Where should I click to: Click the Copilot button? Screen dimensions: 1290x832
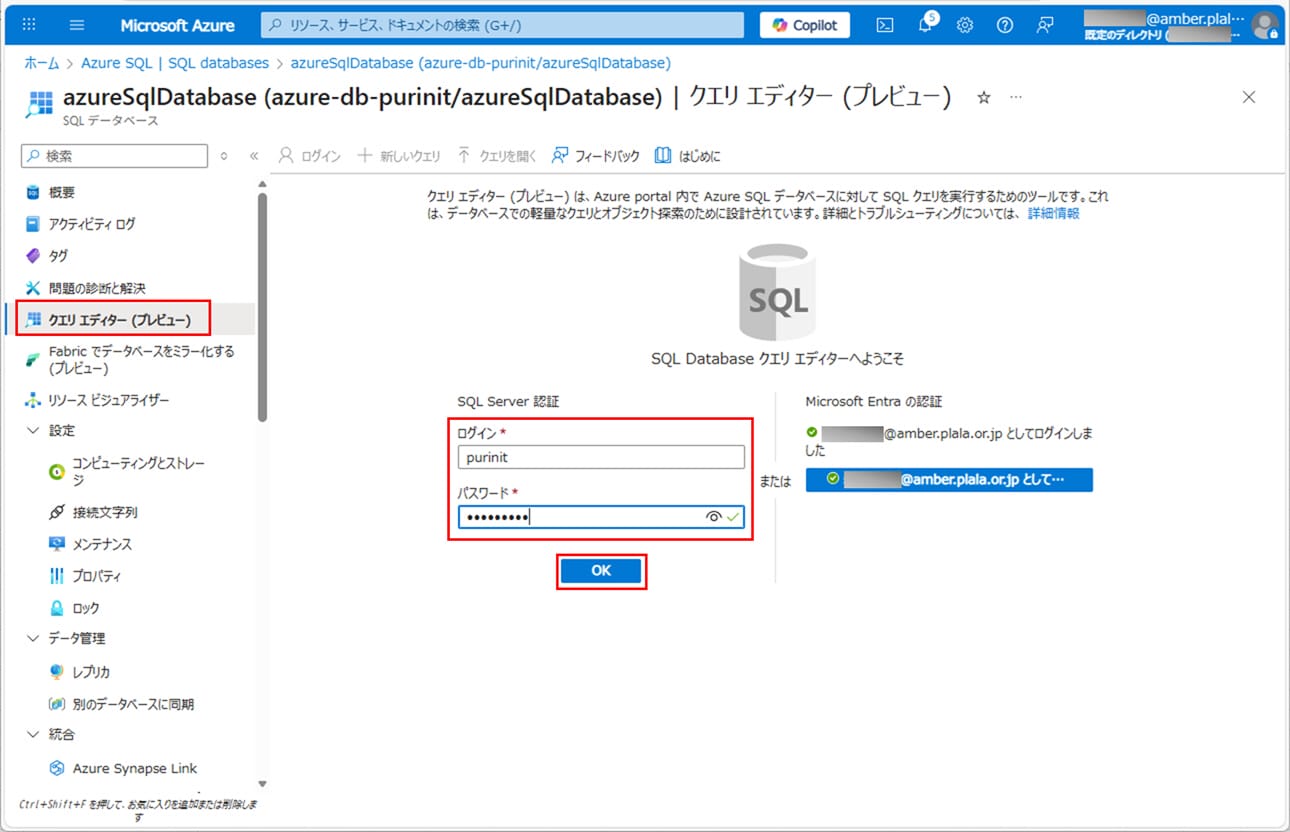coord(804,25)
